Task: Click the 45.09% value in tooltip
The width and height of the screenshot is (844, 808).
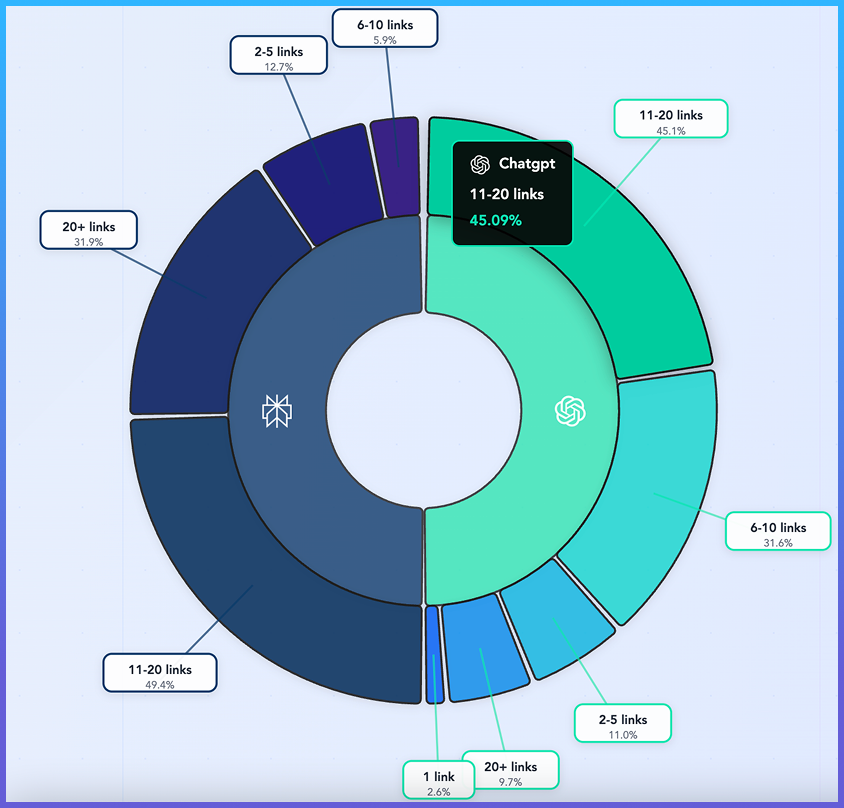Action: tap(495, 220)
